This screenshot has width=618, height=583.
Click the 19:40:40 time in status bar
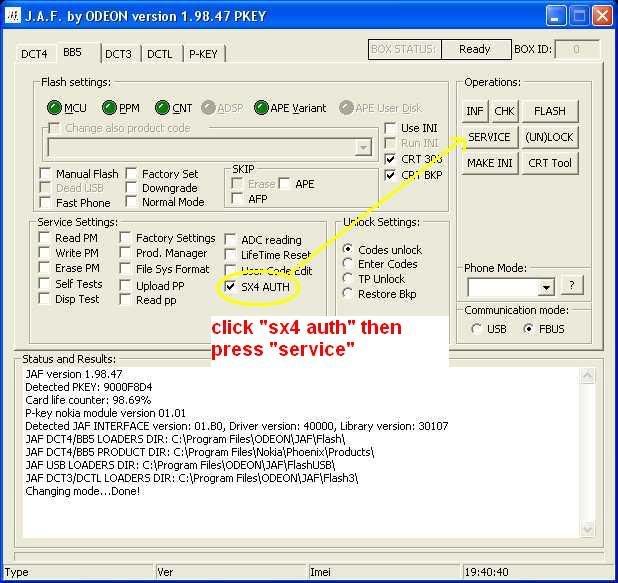tap(486, 572)
